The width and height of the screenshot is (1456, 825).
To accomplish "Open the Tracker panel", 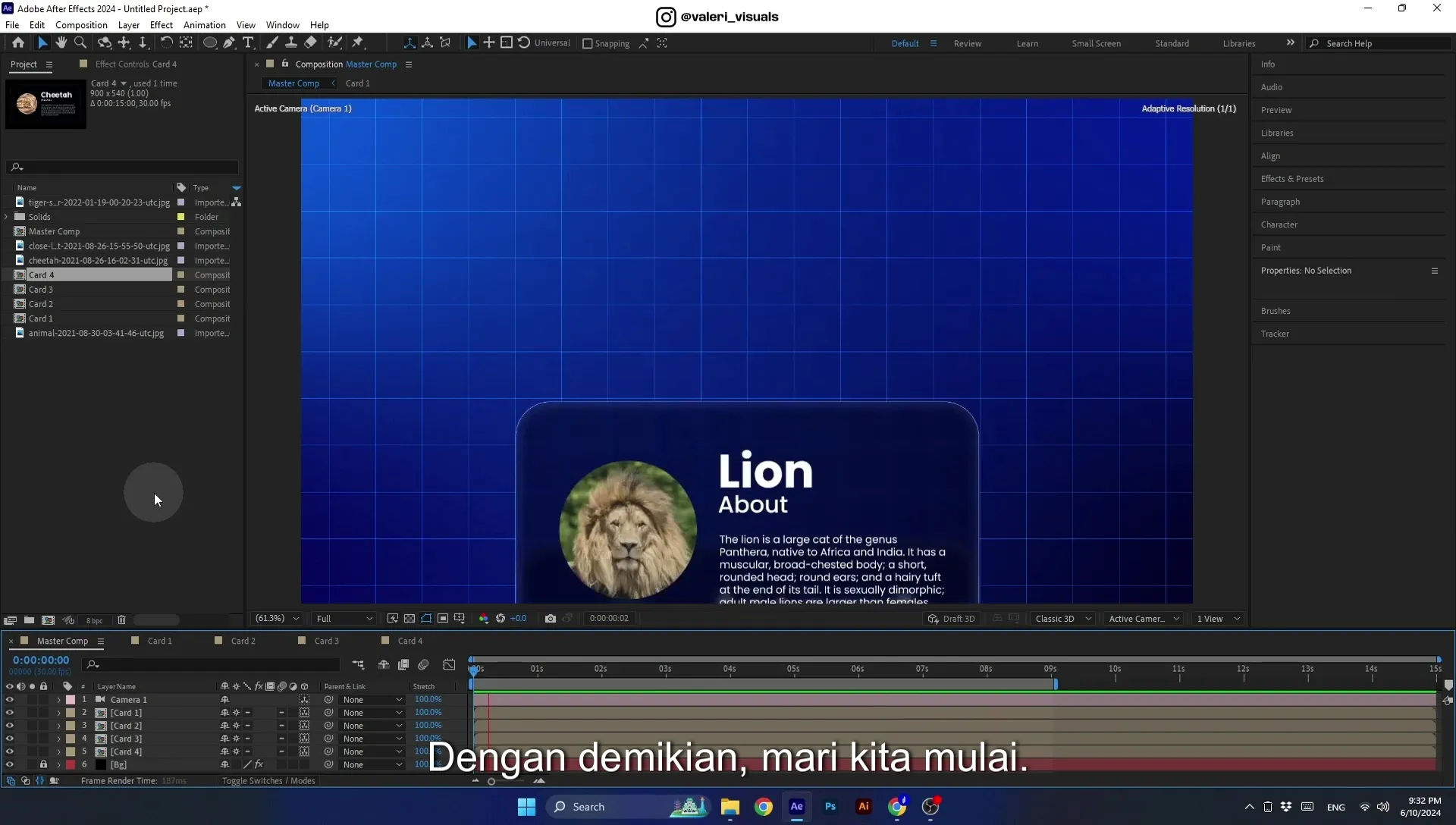I will click(x=1275, y=334).
